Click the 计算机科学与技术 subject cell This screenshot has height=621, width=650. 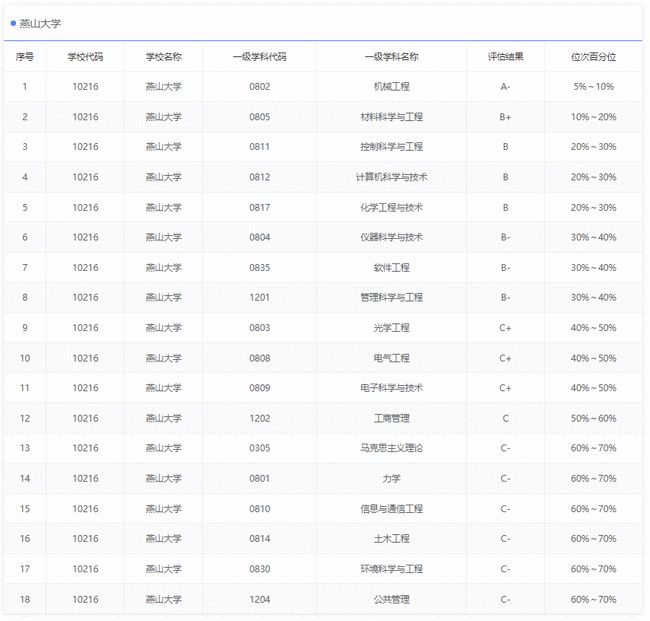tap(392, 177)
